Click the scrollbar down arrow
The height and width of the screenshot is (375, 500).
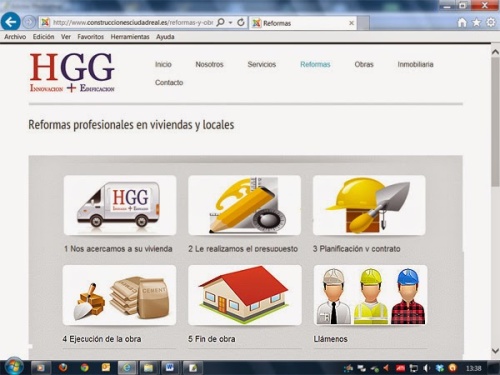pos(495,351)
